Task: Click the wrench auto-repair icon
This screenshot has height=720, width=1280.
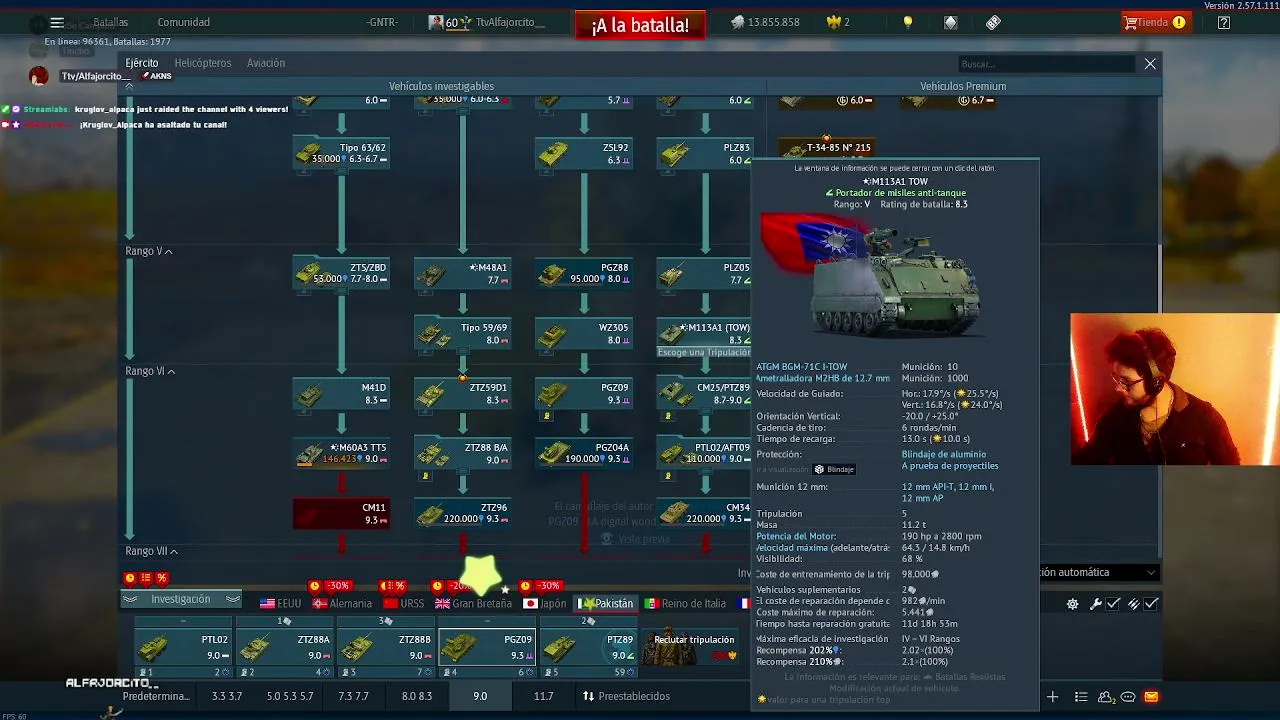Action: coord(1096,604)
